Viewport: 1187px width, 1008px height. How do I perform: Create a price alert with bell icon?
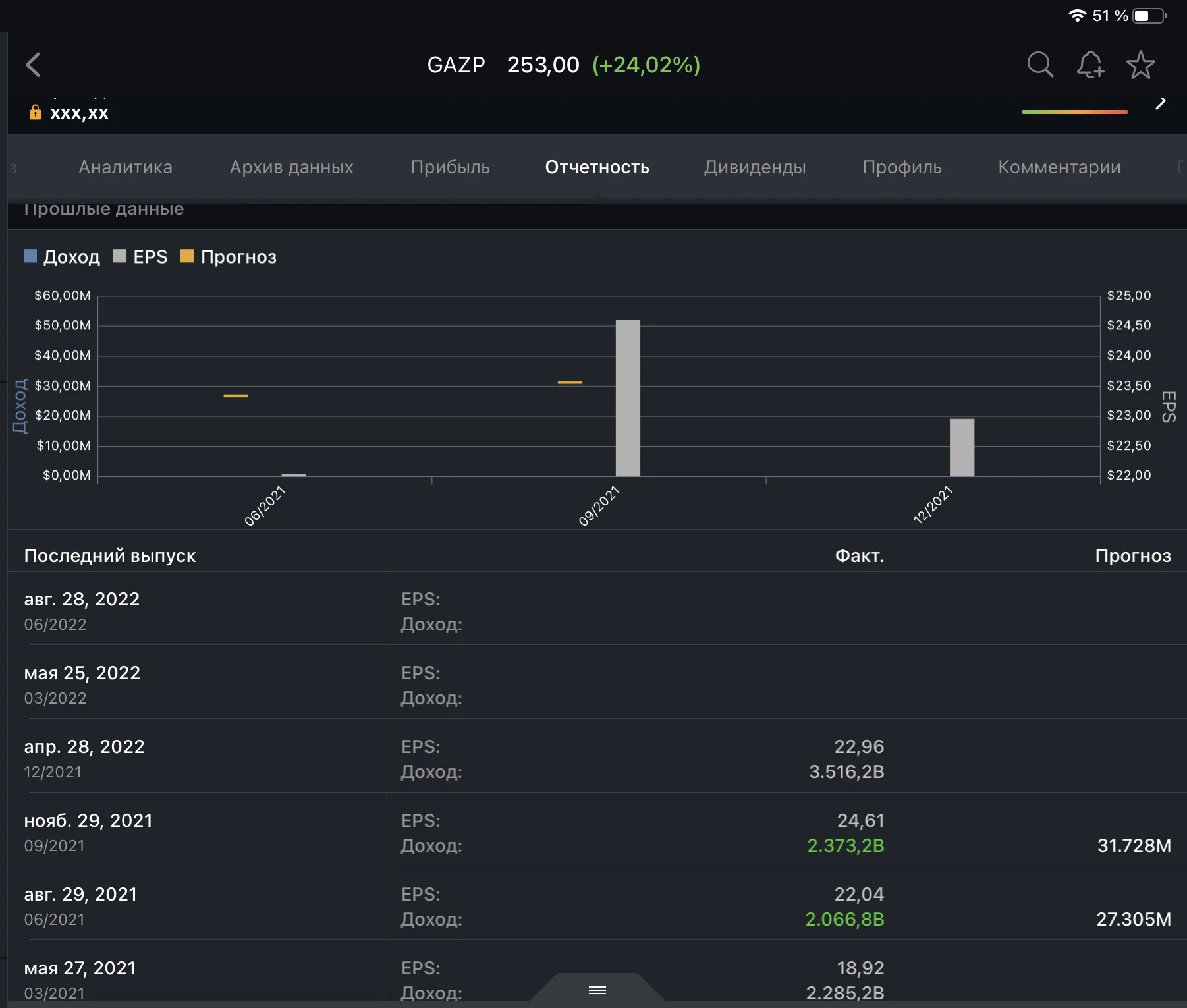[x=1090, y=65]
